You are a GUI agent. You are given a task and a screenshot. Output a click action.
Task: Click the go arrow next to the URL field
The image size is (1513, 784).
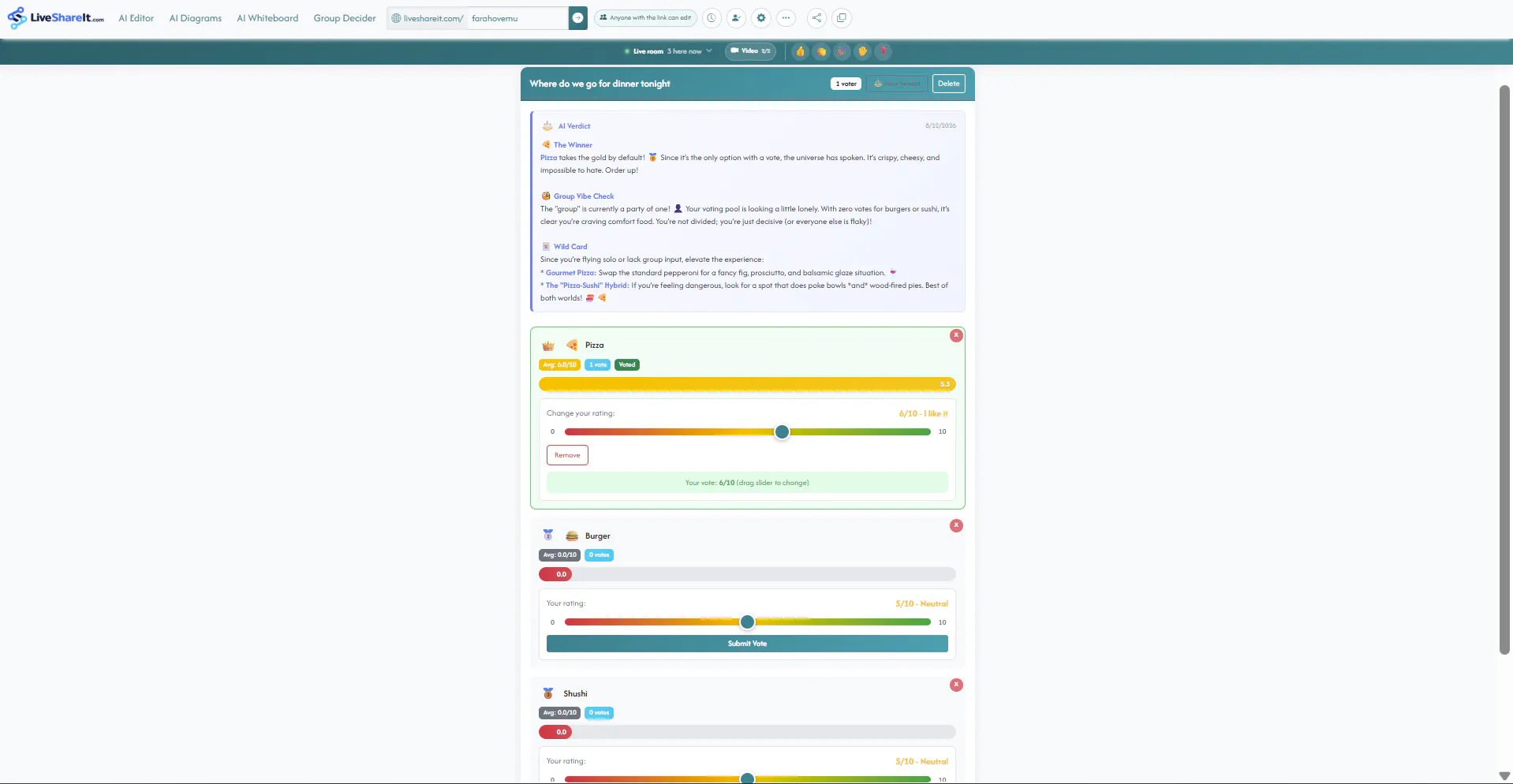(x=577, y=18)
